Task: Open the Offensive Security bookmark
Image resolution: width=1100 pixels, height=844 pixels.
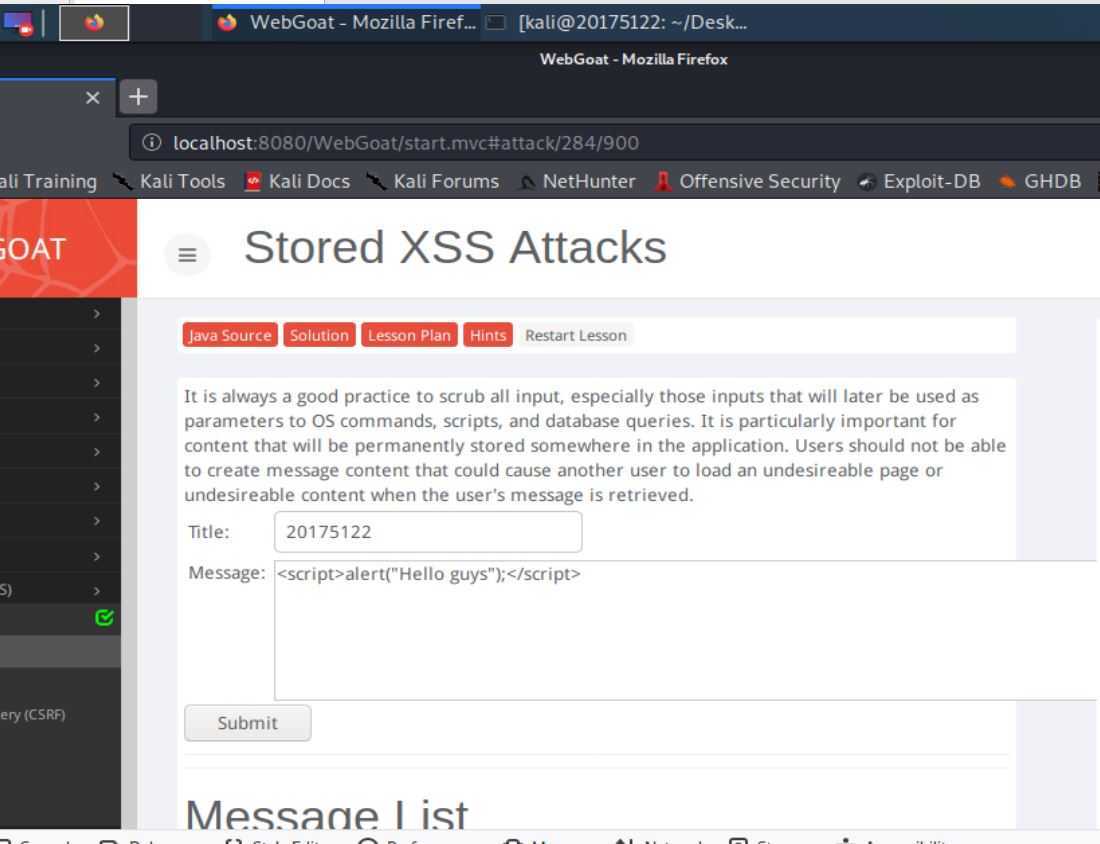Action: pyautogui.click(x=747, y=181)
